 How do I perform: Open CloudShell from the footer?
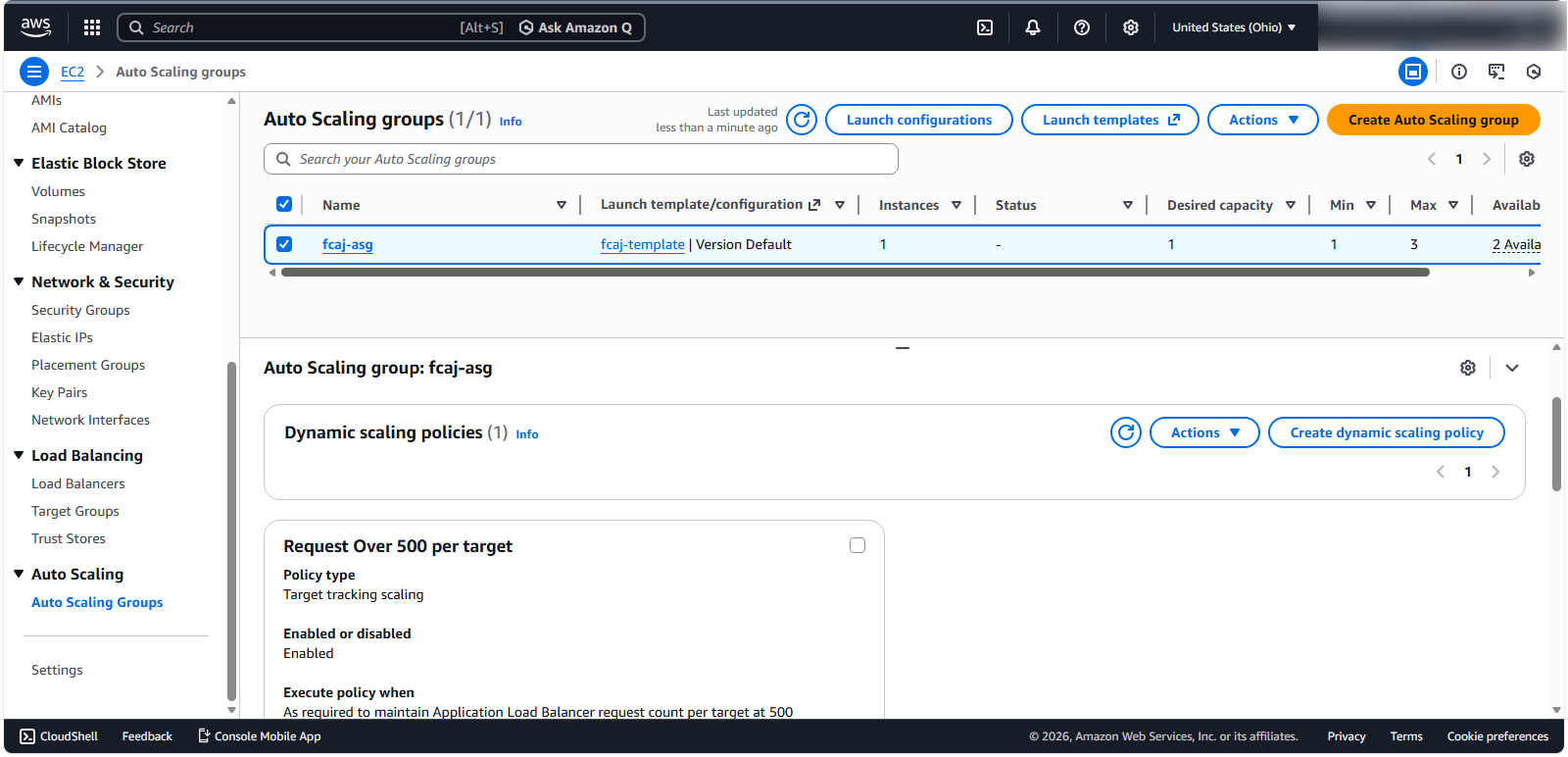pos(59,736)
